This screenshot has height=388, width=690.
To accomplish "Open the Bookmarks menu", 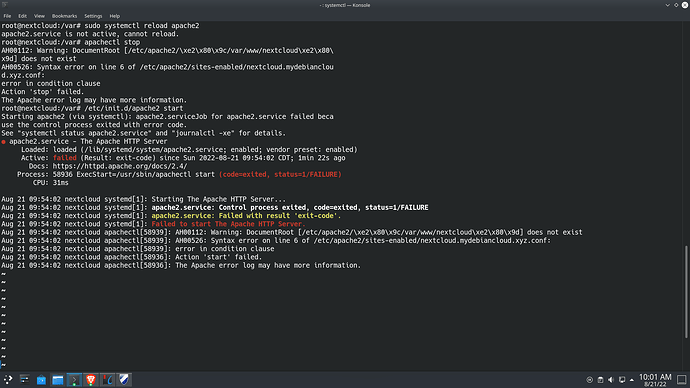I will [x=64, y=16].
